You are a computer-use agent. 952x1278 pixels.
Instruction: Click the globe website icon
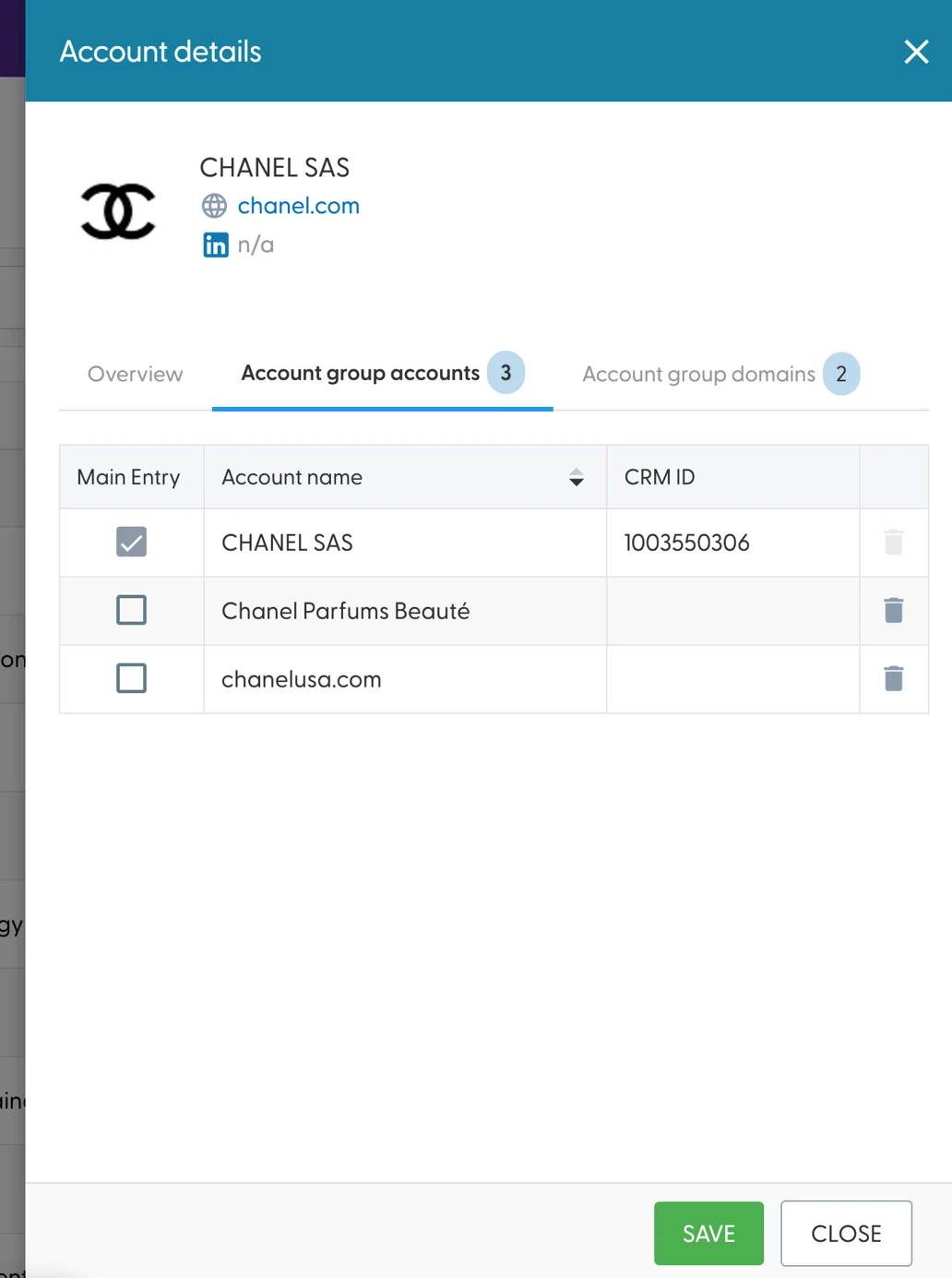[x=214, y=206]
